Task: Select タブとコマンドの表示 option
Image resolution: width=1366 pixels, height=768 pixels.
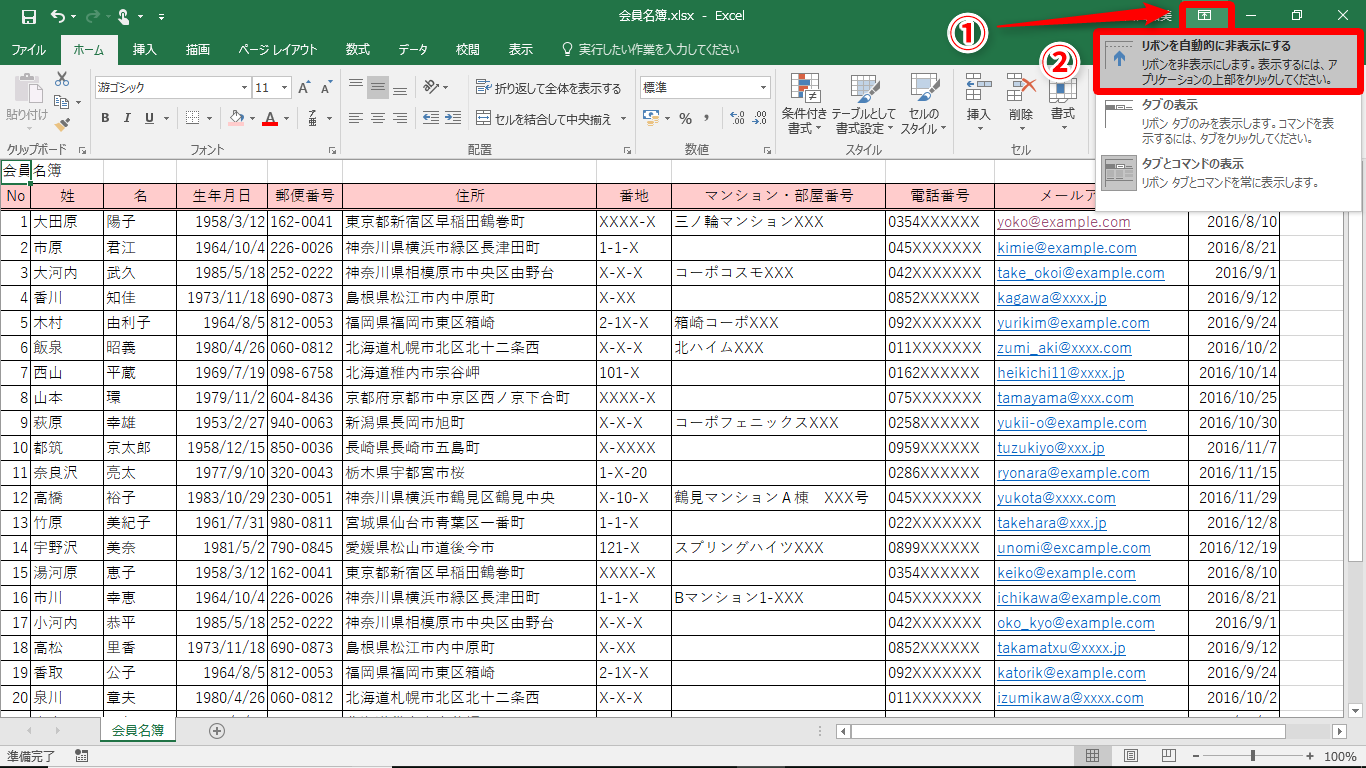Action: click(x=1229, y=175)
